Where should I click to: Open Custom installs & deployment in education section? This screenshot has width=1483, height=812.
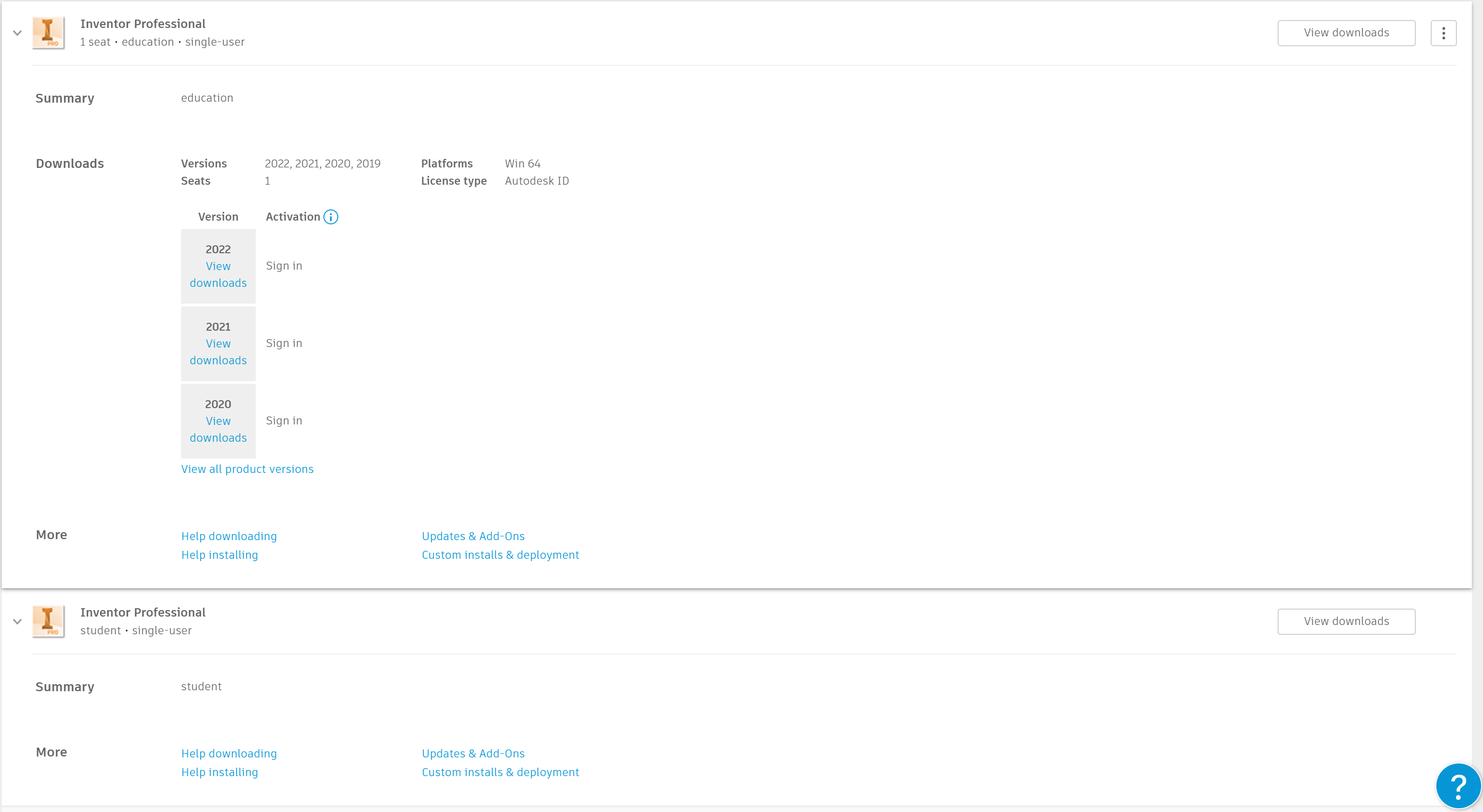point(500,555)
